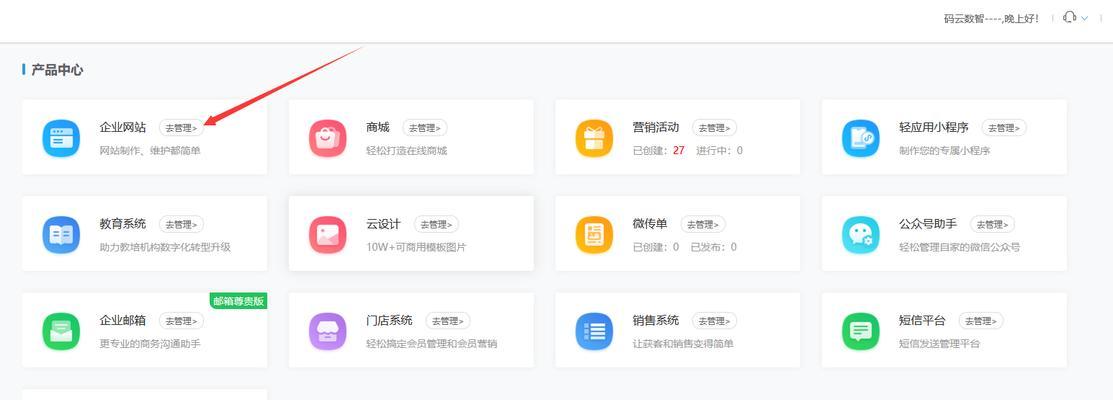Click 去管理 button for 短信平台
1113x400 pixels.
(981, 321)
